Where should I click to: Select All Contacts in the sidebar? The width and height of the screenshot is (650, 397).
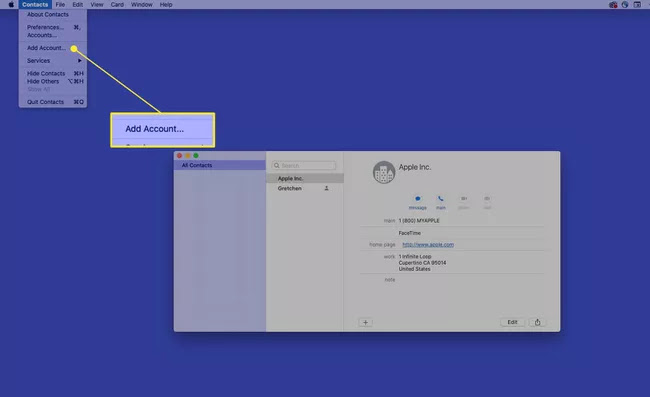[220, 165]
